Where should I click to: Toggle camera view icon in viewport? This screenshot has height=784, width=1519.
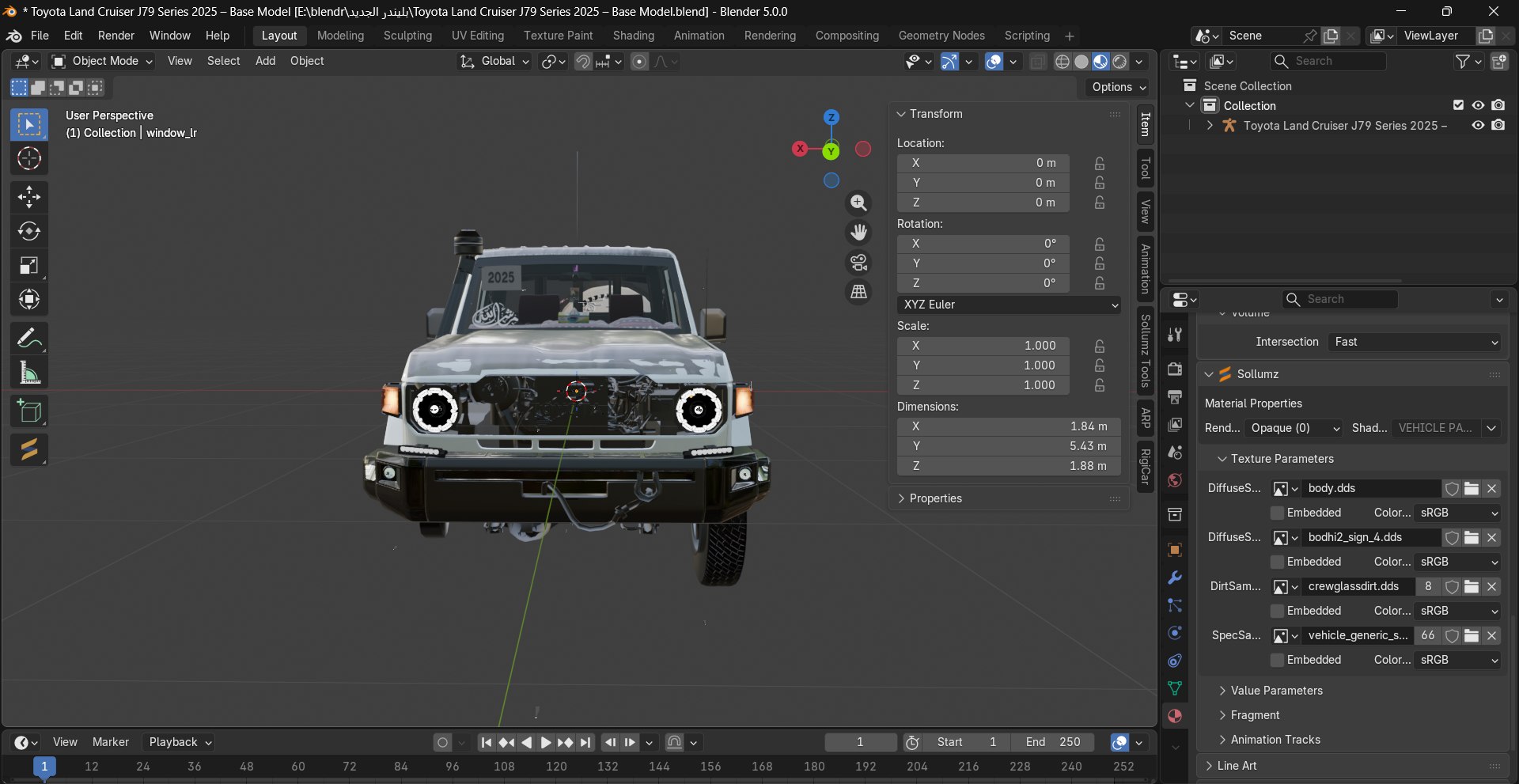click(858, 262)
